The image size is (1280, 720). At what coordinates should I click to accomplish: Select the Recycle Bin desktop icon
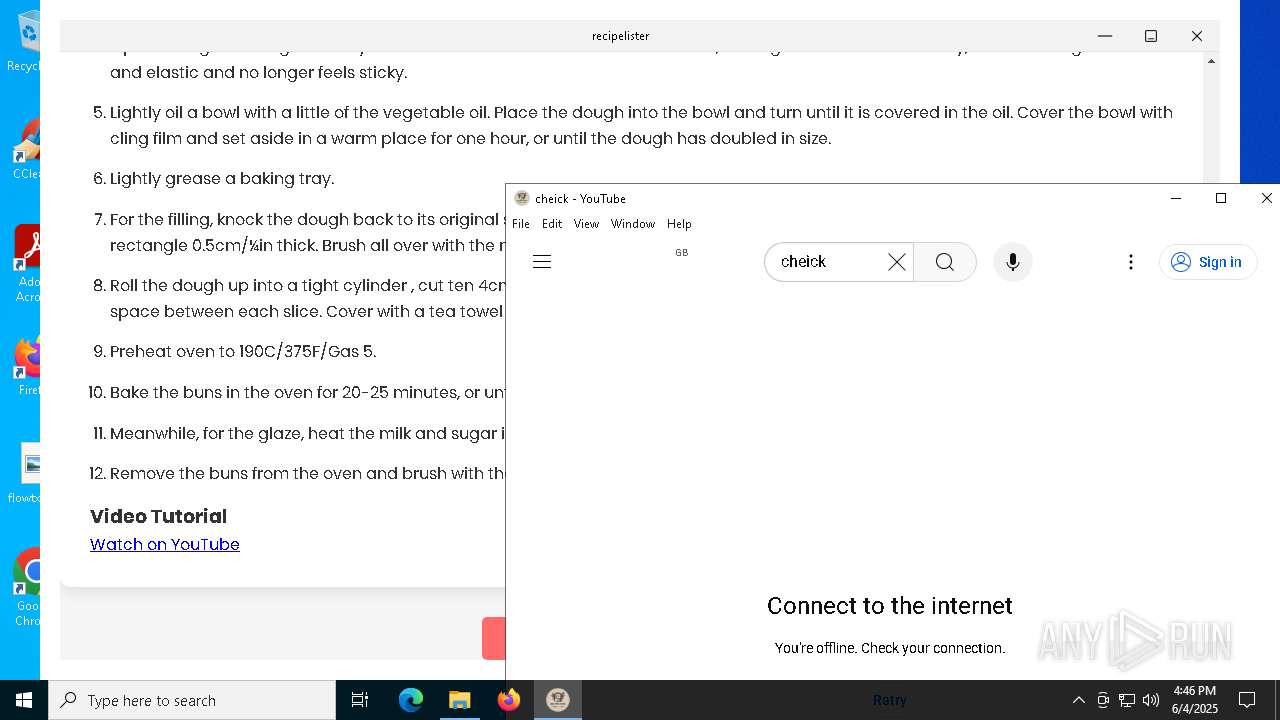27,42
